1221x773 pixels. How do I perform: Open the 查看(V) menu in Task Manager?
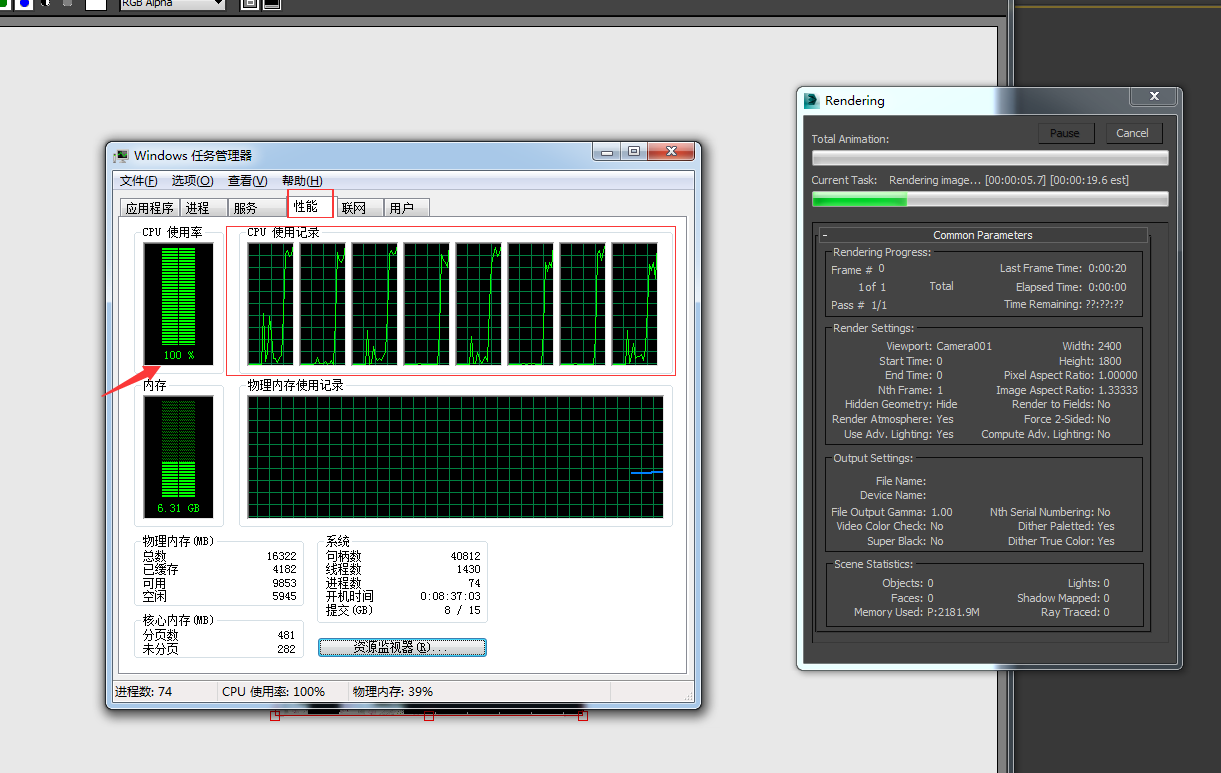coord(247,181)
